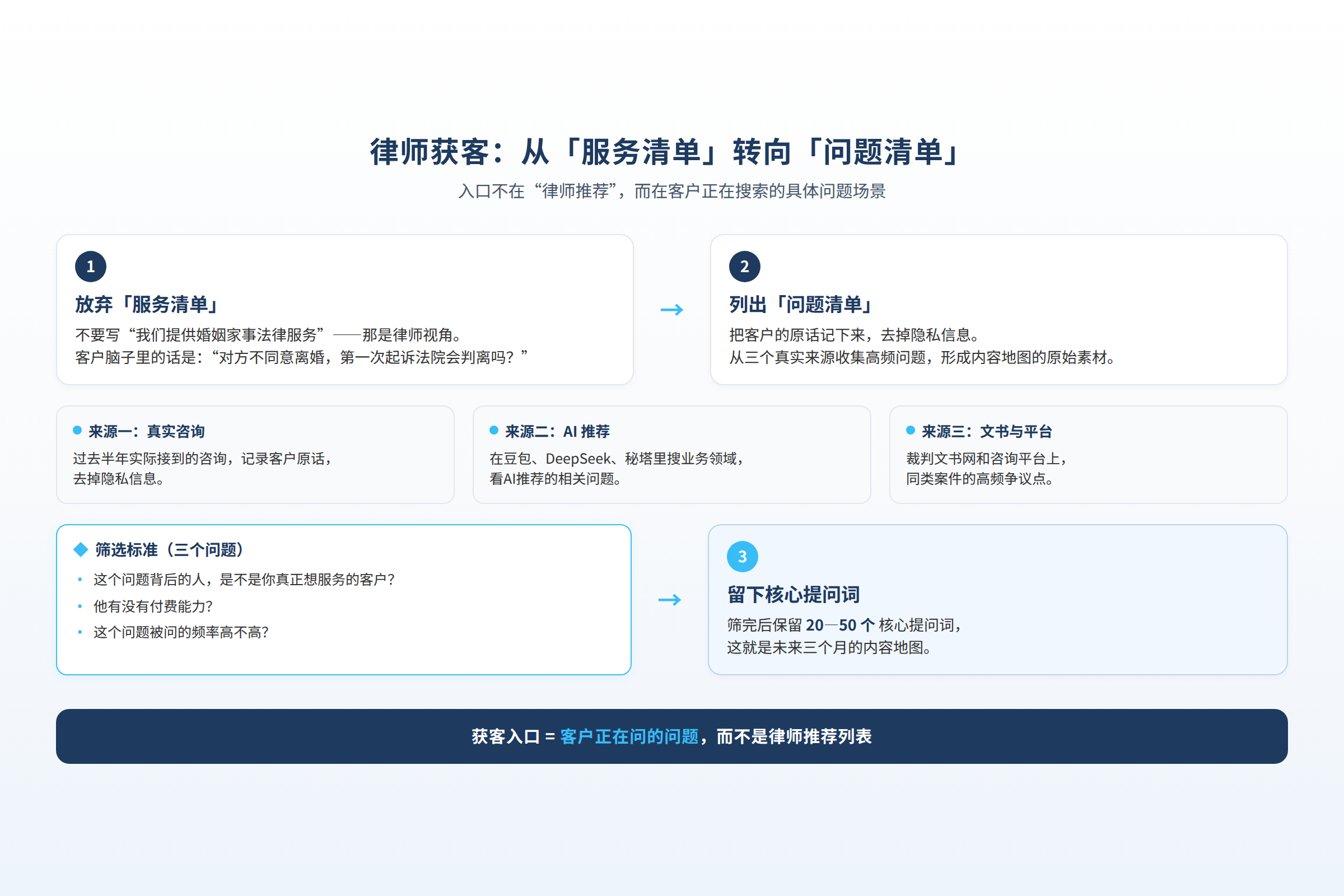Click the bullet 他有没有付费能力？
1344x896 pixels.
click(153, 606)
